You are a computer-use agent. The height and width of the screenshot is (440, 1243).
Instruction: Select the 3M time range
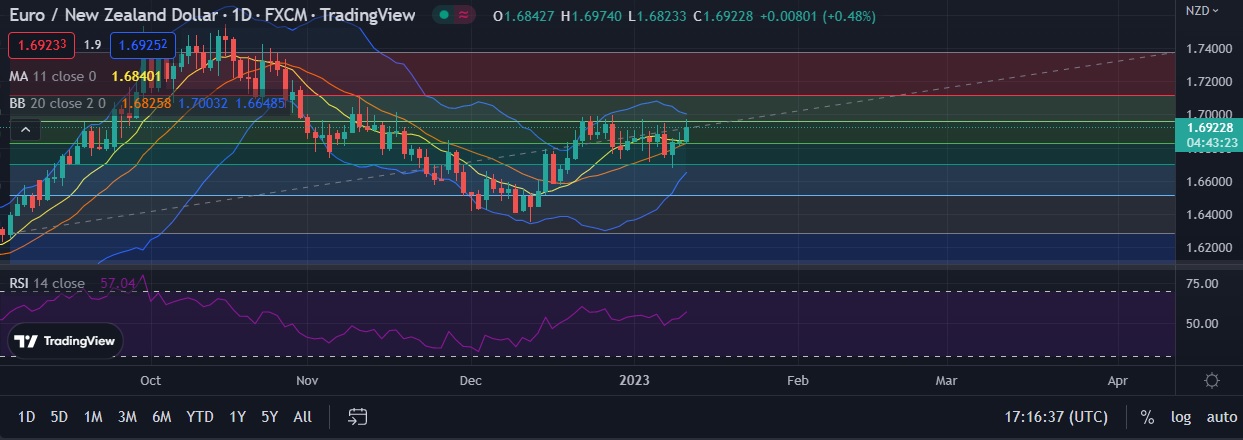tap(127, 416)
